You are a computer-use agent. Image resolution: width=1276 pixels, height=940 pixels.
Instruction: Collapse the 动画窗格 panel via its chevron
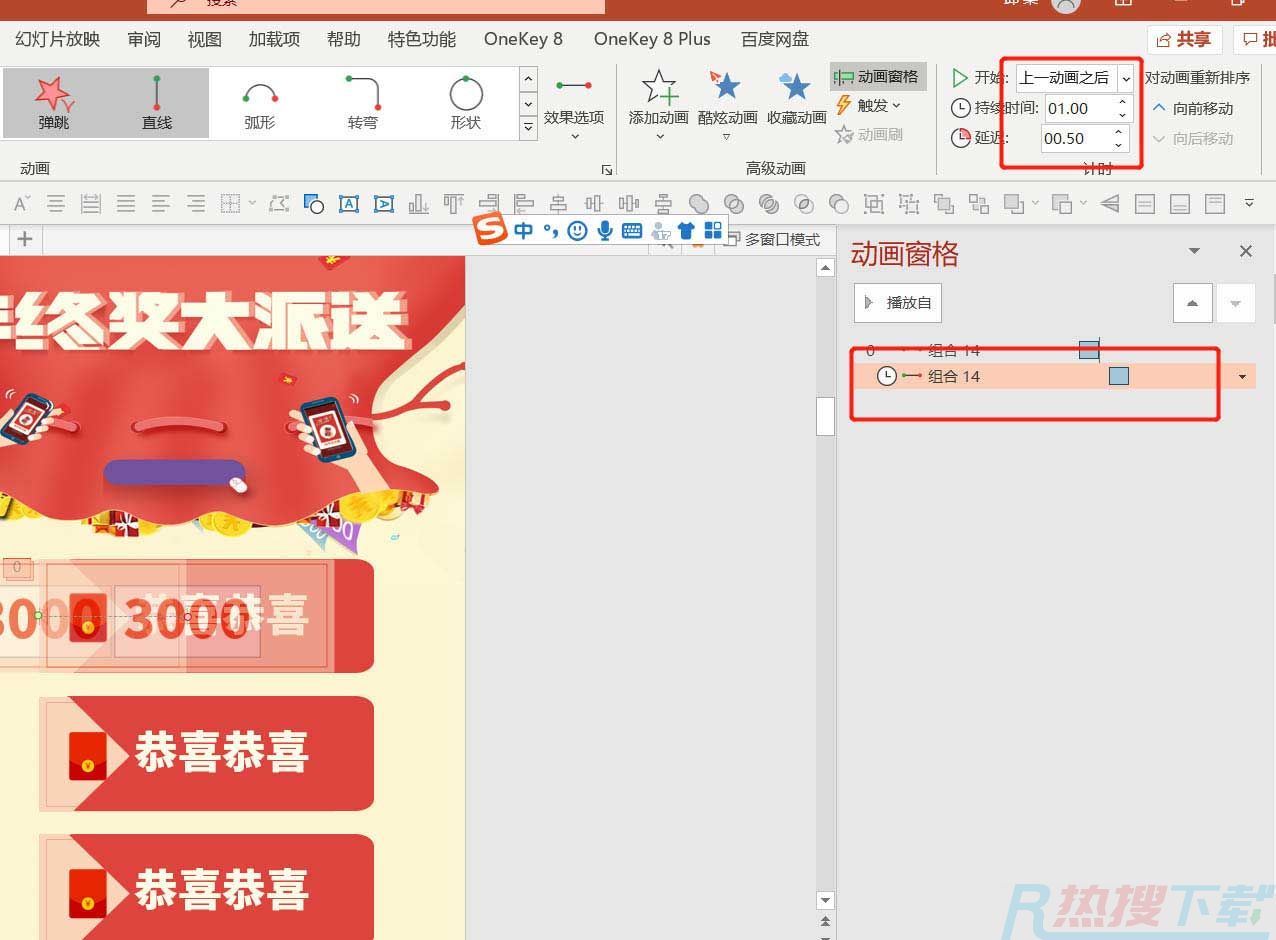click(1194, 251)
